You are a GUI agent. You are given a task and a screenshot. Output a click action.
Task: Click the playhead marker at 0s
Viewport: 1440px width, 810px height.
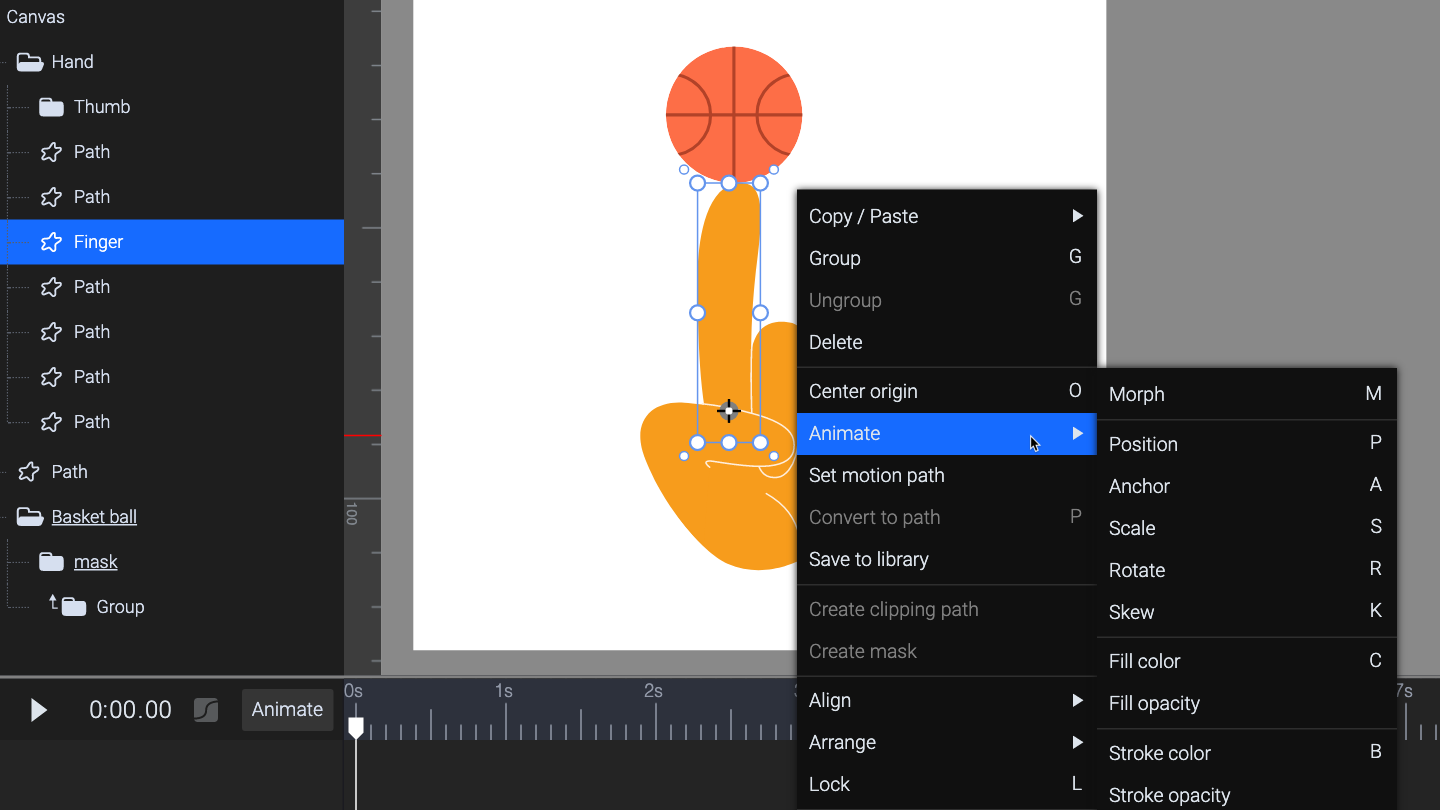pyautogui.click(x=356, y=728)
